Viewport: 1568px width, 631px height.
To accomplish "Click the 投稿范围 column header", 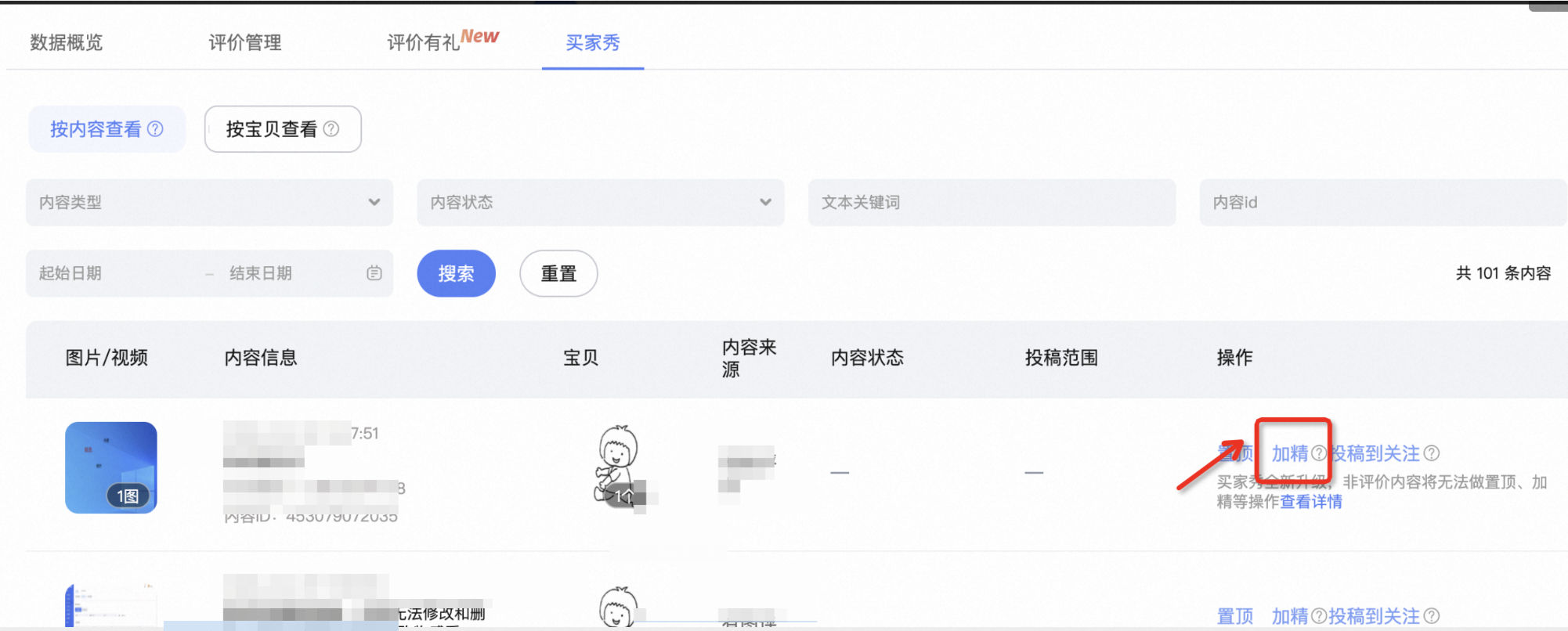I will pos(1061,358).
